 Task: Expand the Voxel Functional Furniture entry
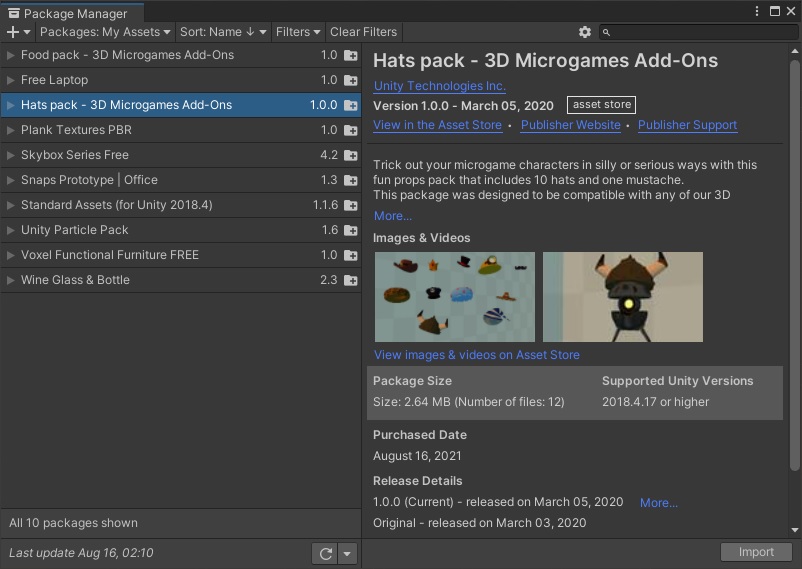click(10, 255)
